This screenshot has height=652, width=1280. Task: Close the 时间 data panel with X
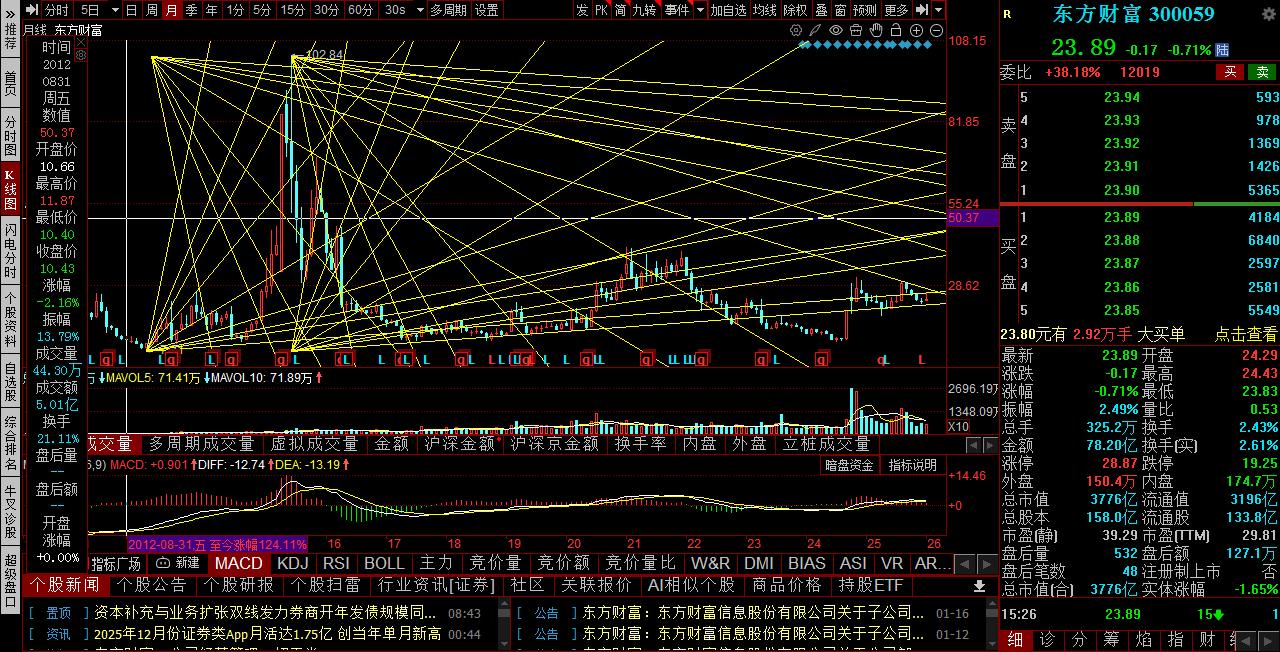pos(81,42)
